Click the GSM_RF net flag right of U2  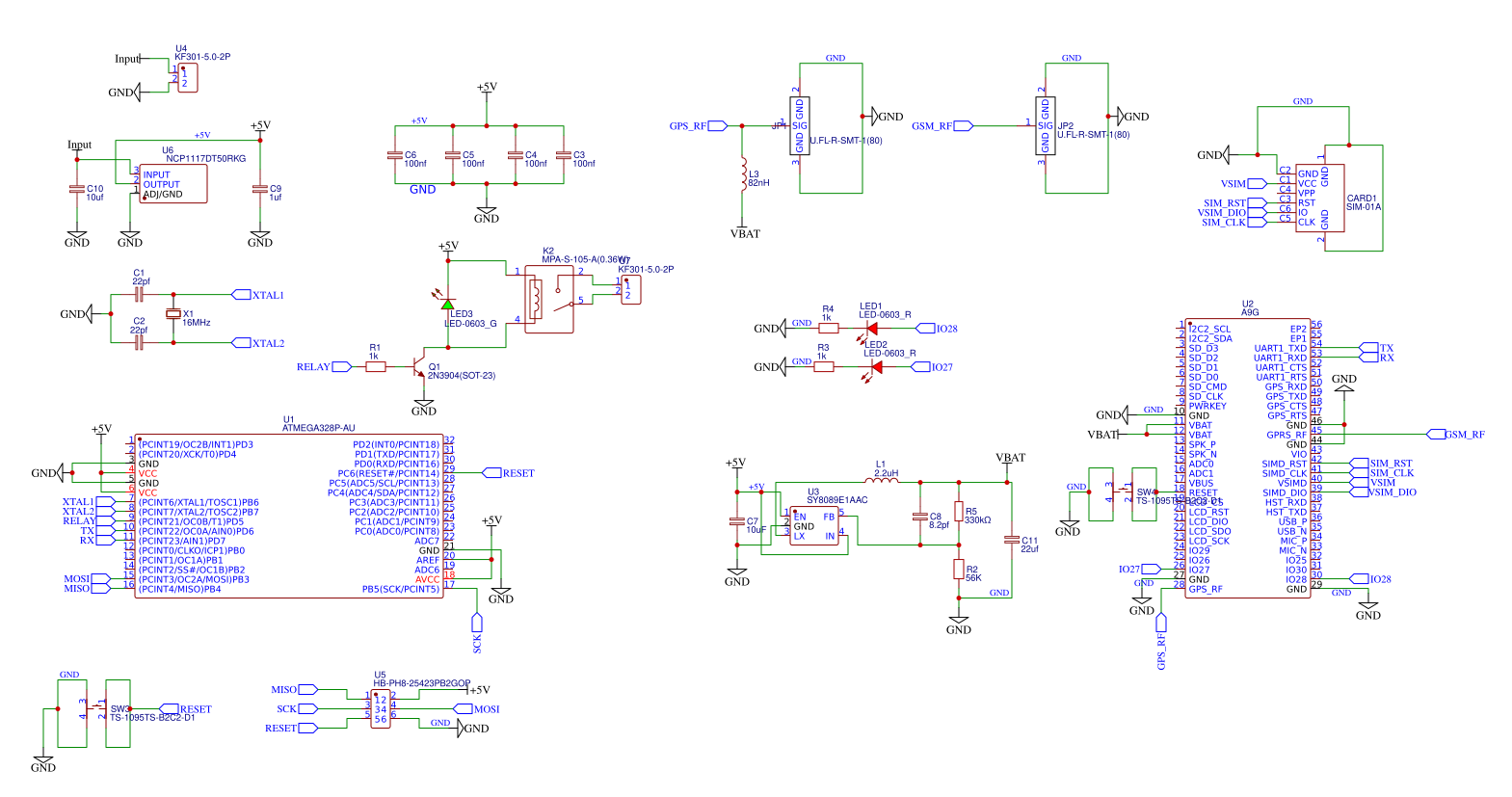point(1455,435)
